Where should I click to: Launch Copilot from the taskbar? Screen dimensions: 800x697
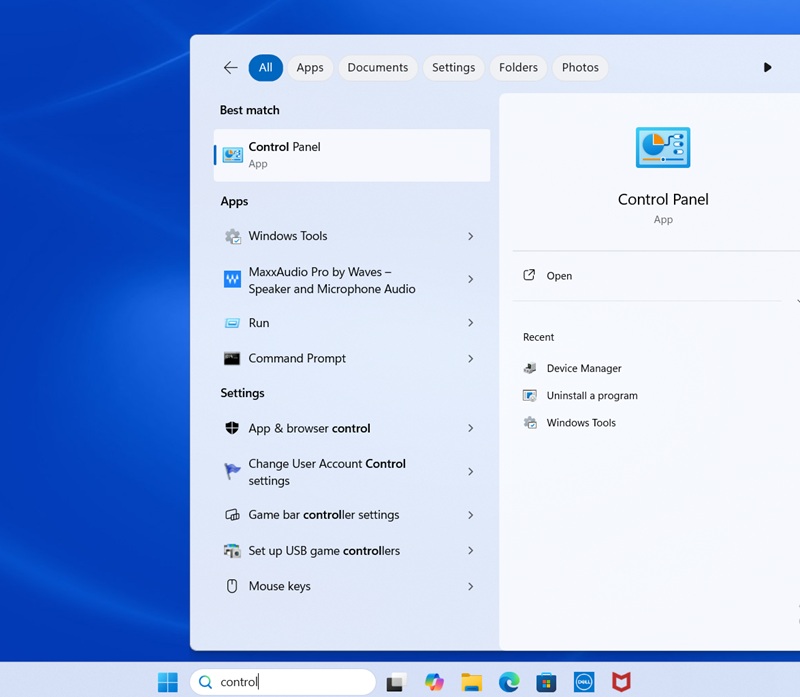(x=435, y=682)
